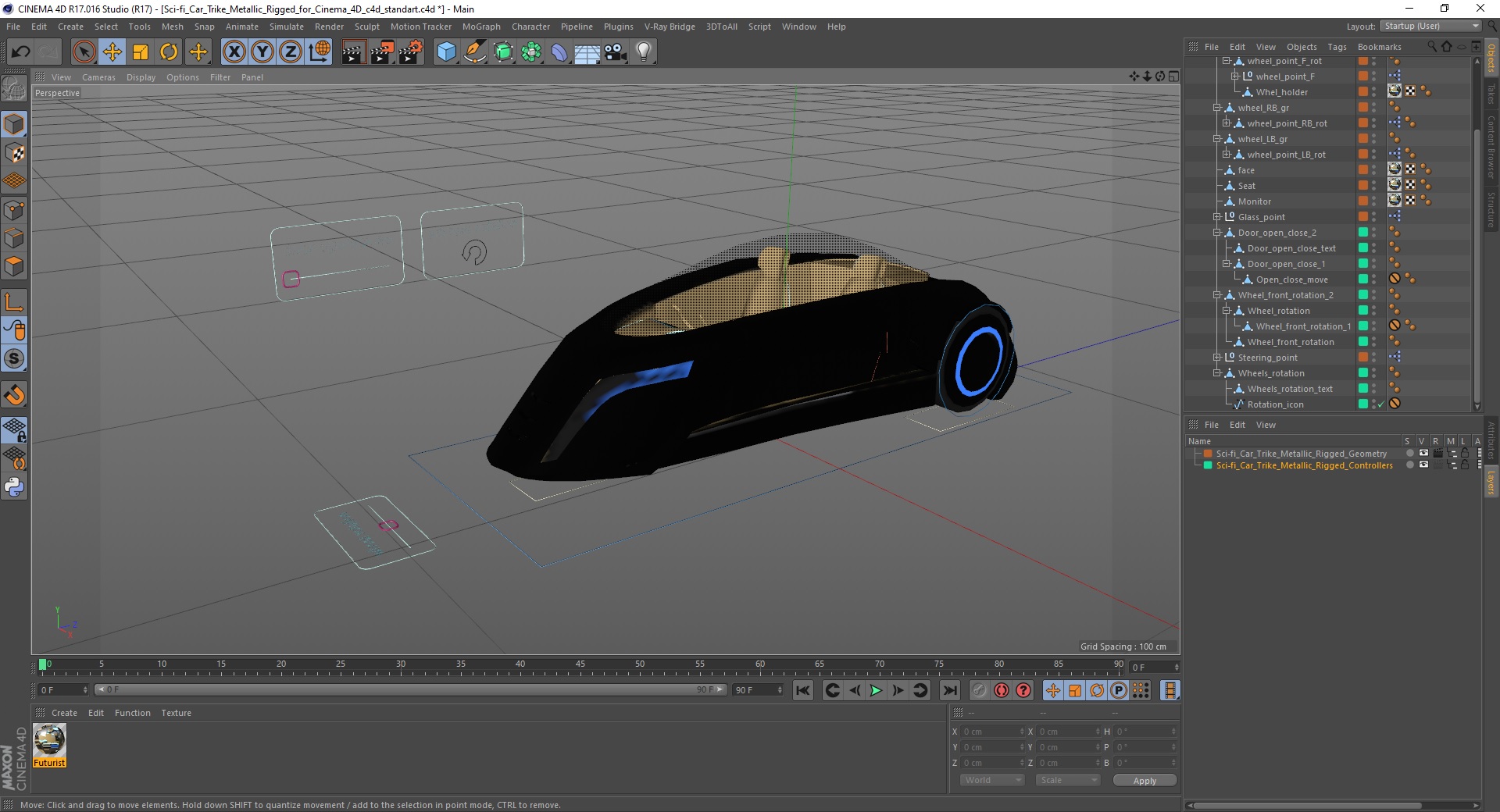Toggle Z axis lock

(291, 52)
